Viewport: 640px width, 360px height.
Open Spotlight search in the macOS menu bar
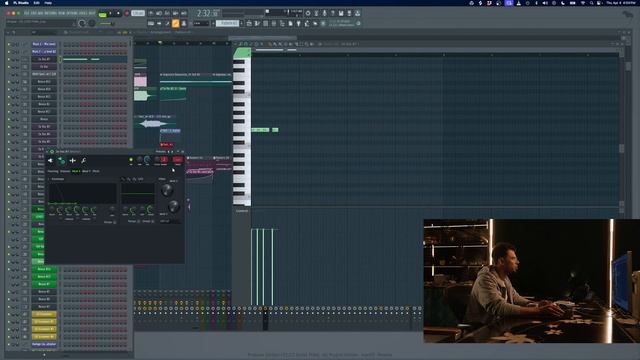[591, 3]
